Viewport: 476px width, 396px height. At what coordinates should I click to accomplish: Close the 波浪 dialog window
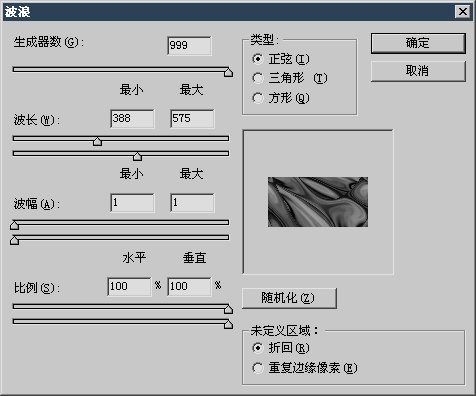pos(463,12)
